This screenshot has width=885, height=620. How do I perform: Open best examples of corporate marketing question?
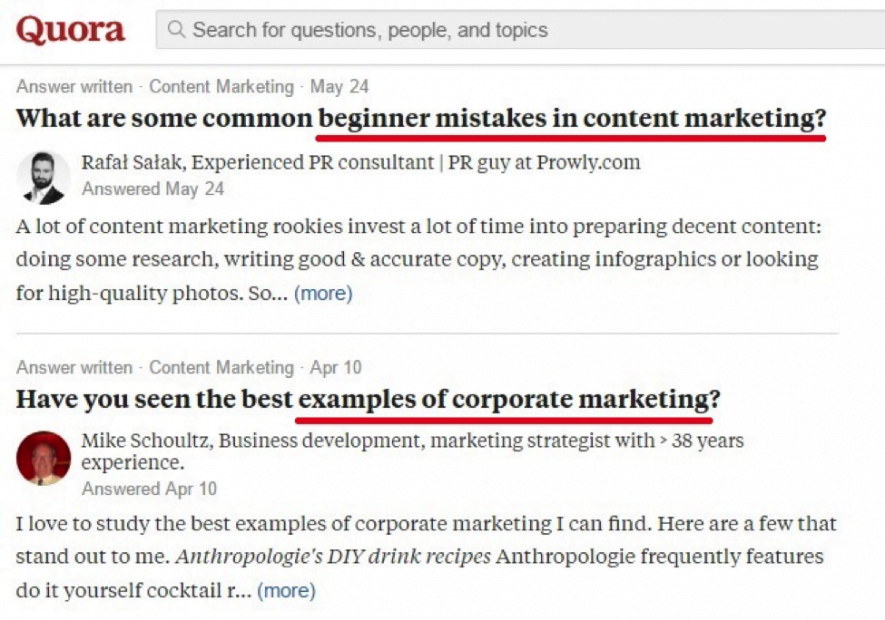click(368, 399)
